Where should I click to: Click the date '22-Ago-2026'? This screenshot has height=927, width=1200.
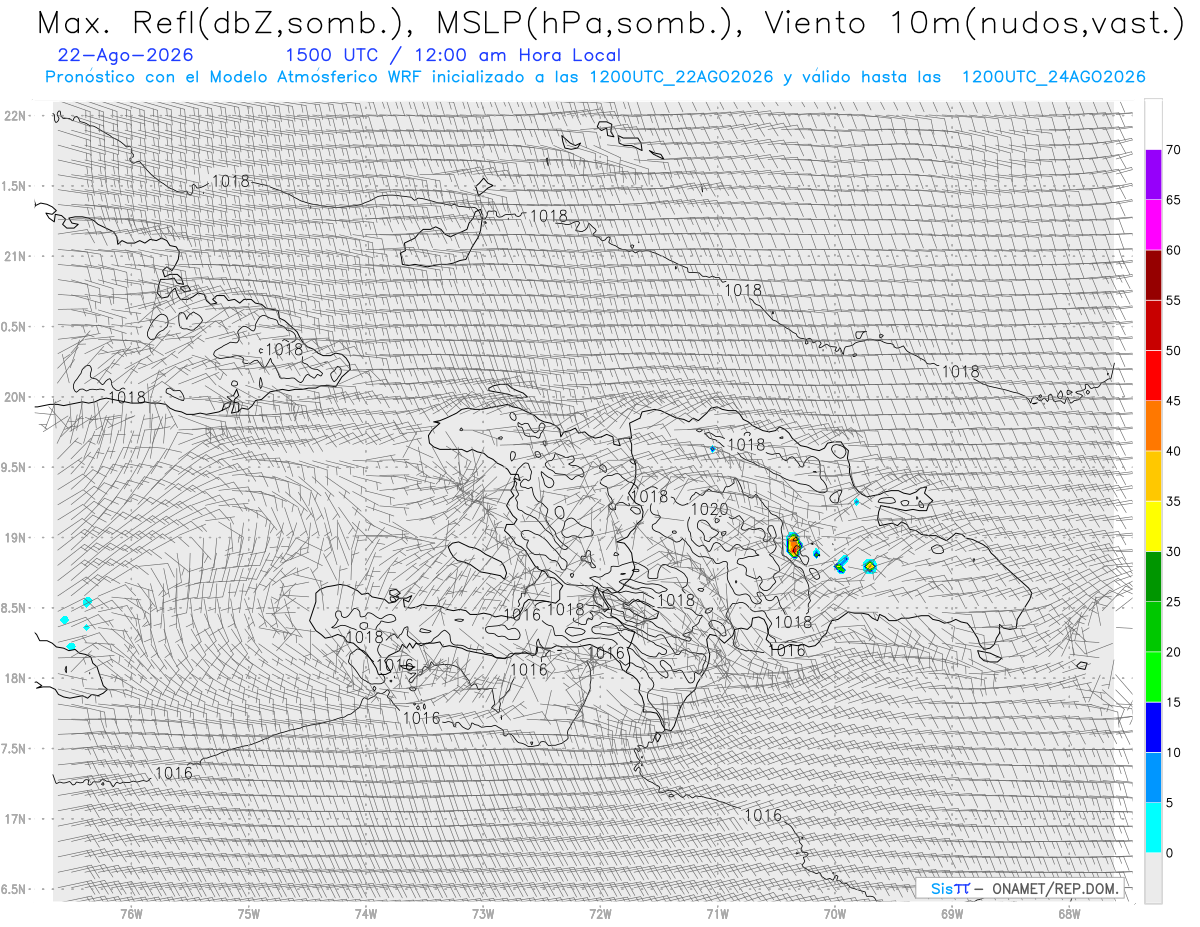pyautogui.click(x=127, y=55)
